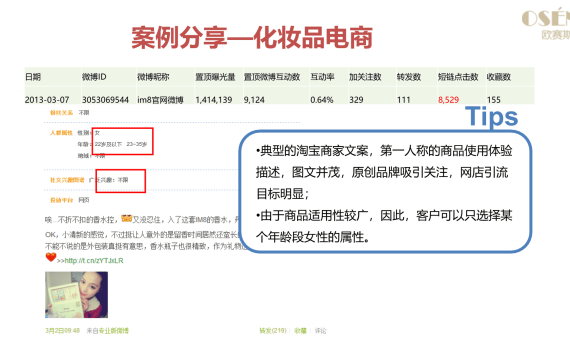Click the 转发(219) repost link
Viewport: 570px width, 360px height.
273,331
